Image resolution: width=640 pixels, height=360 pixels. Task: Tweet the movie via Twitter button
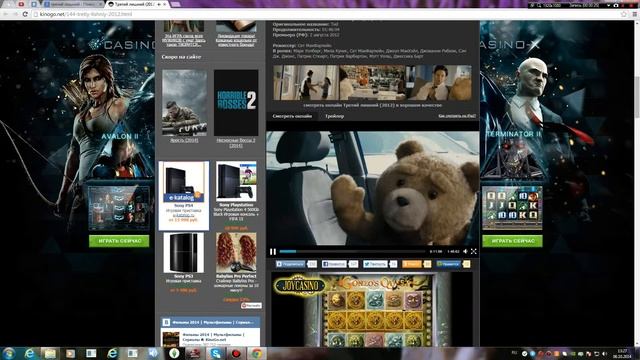(375, 264)
